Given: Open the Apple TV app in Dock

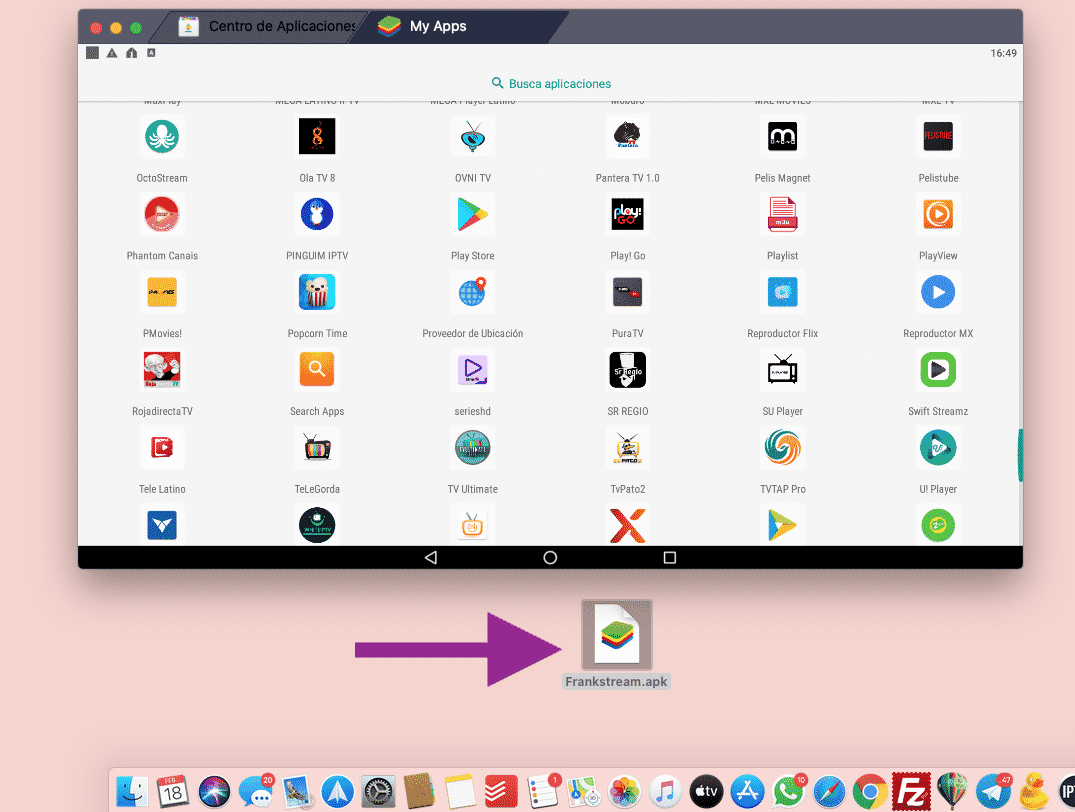Looking at the screenshot, I should (706, 792).
